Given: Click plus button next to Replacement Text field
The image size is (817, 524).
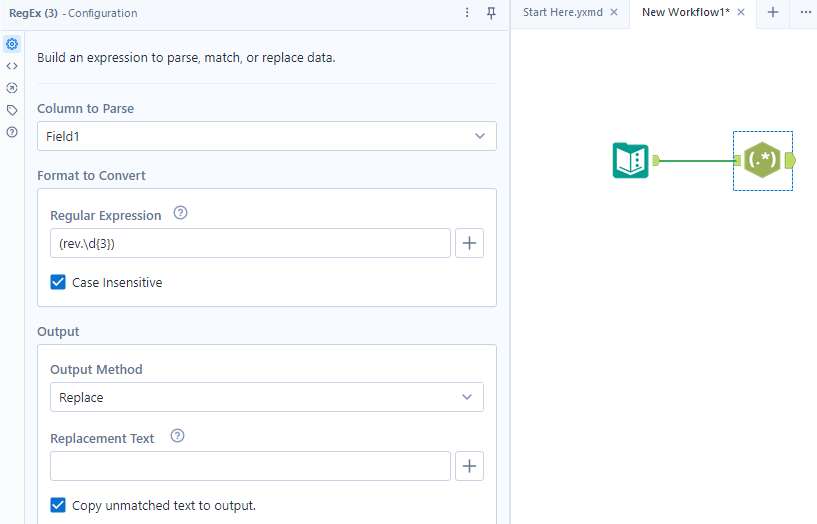Looking at the screenshot, I should 470,466.
